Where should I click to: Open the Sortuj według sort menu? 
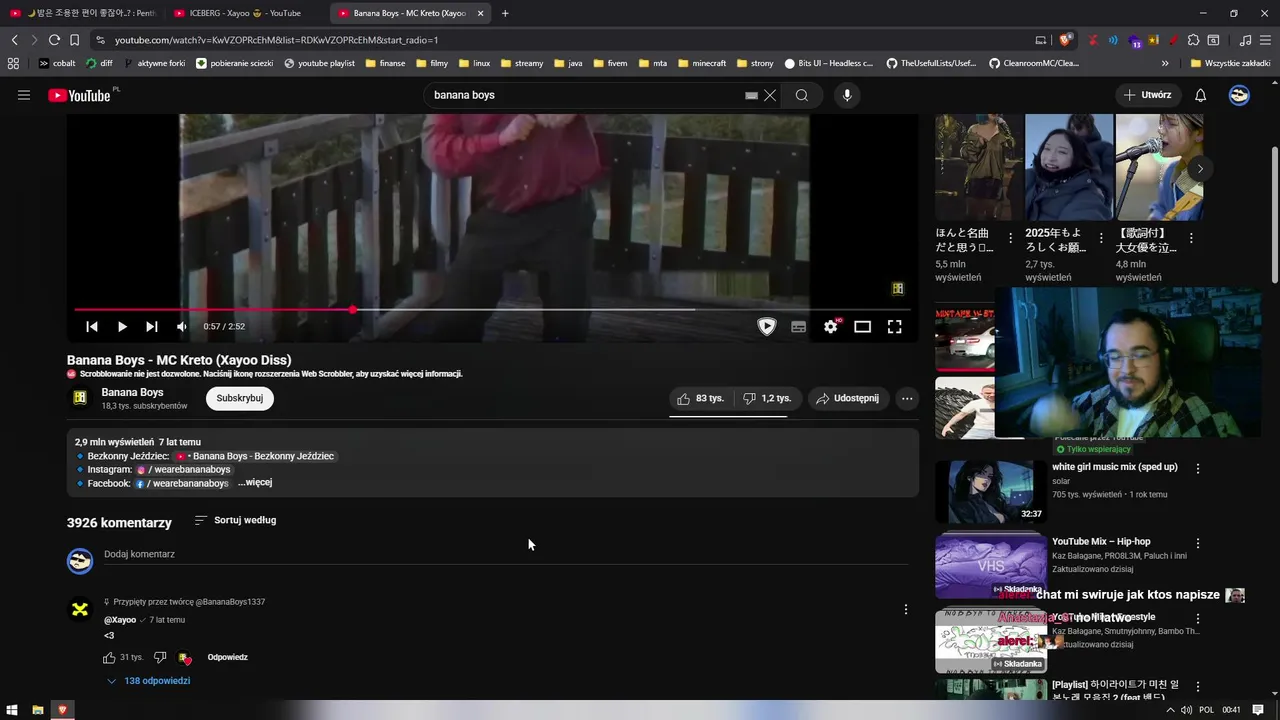(235, 520)
